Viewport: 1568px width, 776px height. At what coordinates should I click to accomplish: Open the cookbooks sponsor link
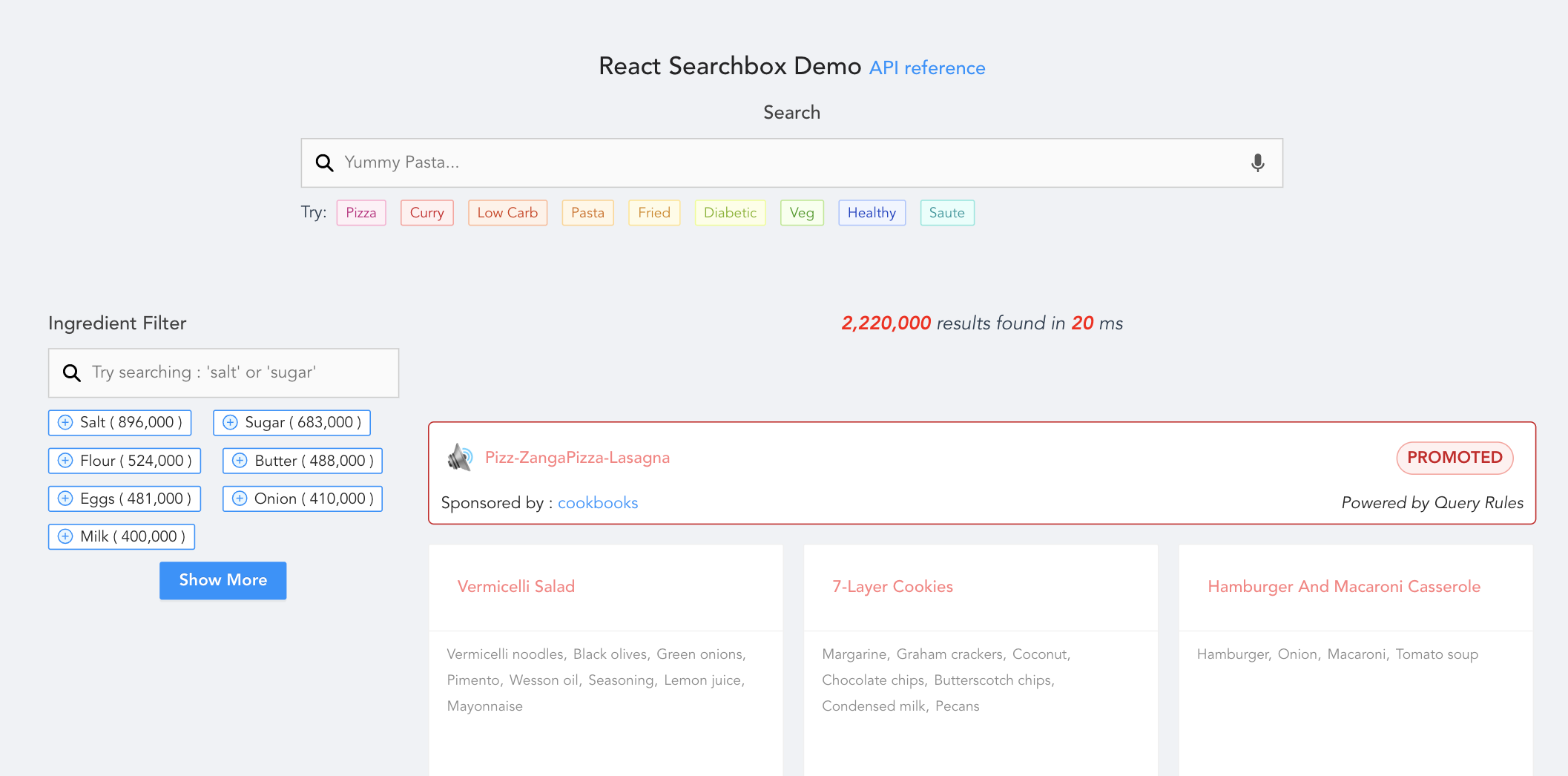(598, 502)
